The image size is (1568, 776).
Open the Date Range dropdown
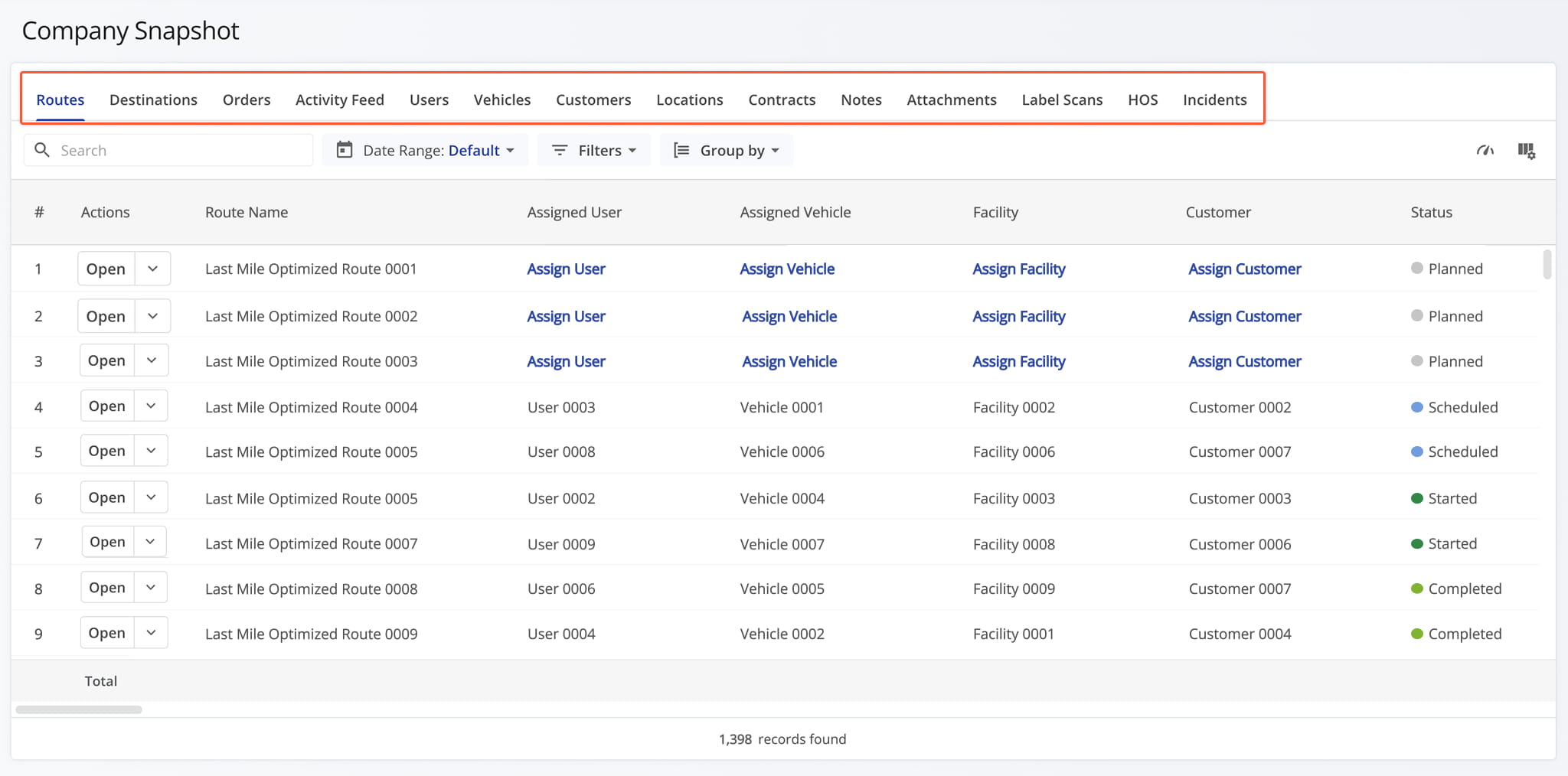pyautogui.click(x=425, y=150)
